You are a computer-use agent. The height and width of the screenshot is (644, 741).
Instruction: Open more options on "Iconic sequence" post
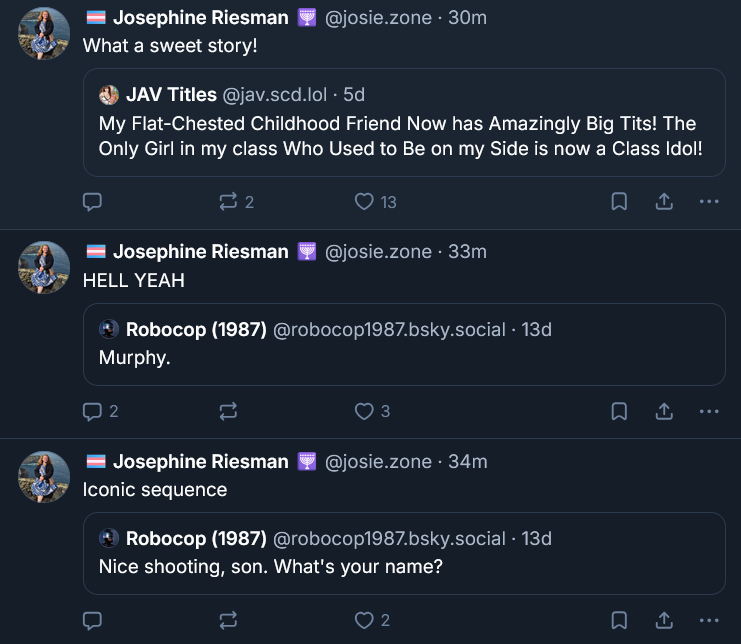pyautogui.click(x=709, y=620)
